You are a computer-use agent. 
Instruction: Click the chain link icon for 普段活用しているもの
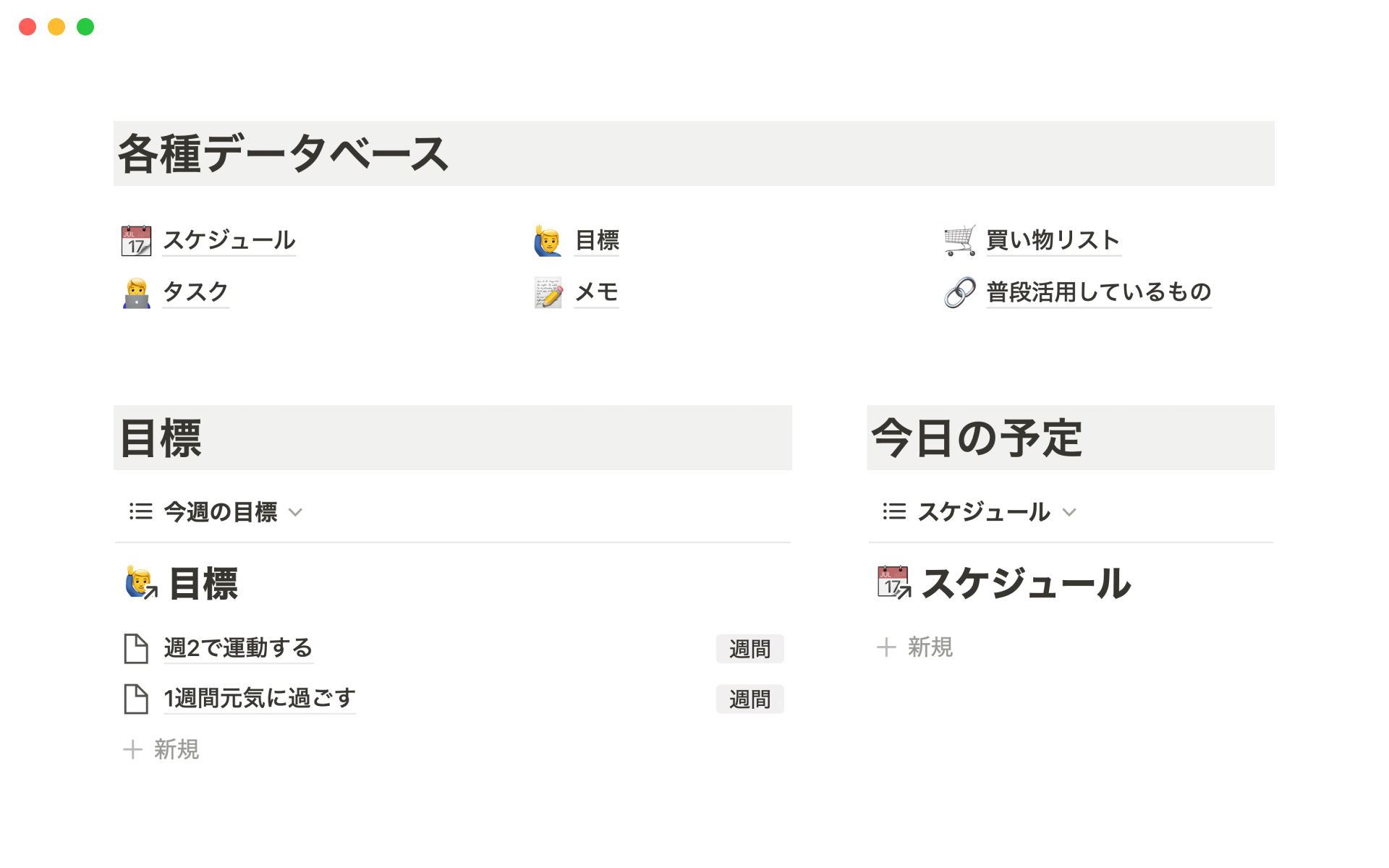[959, 293]
